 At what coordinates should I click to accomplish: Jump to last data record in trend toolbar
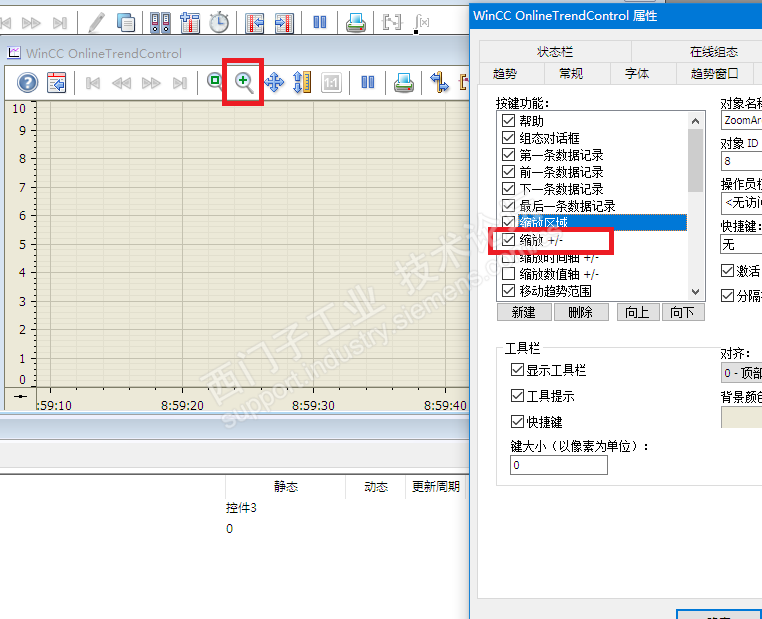point(180,83)
